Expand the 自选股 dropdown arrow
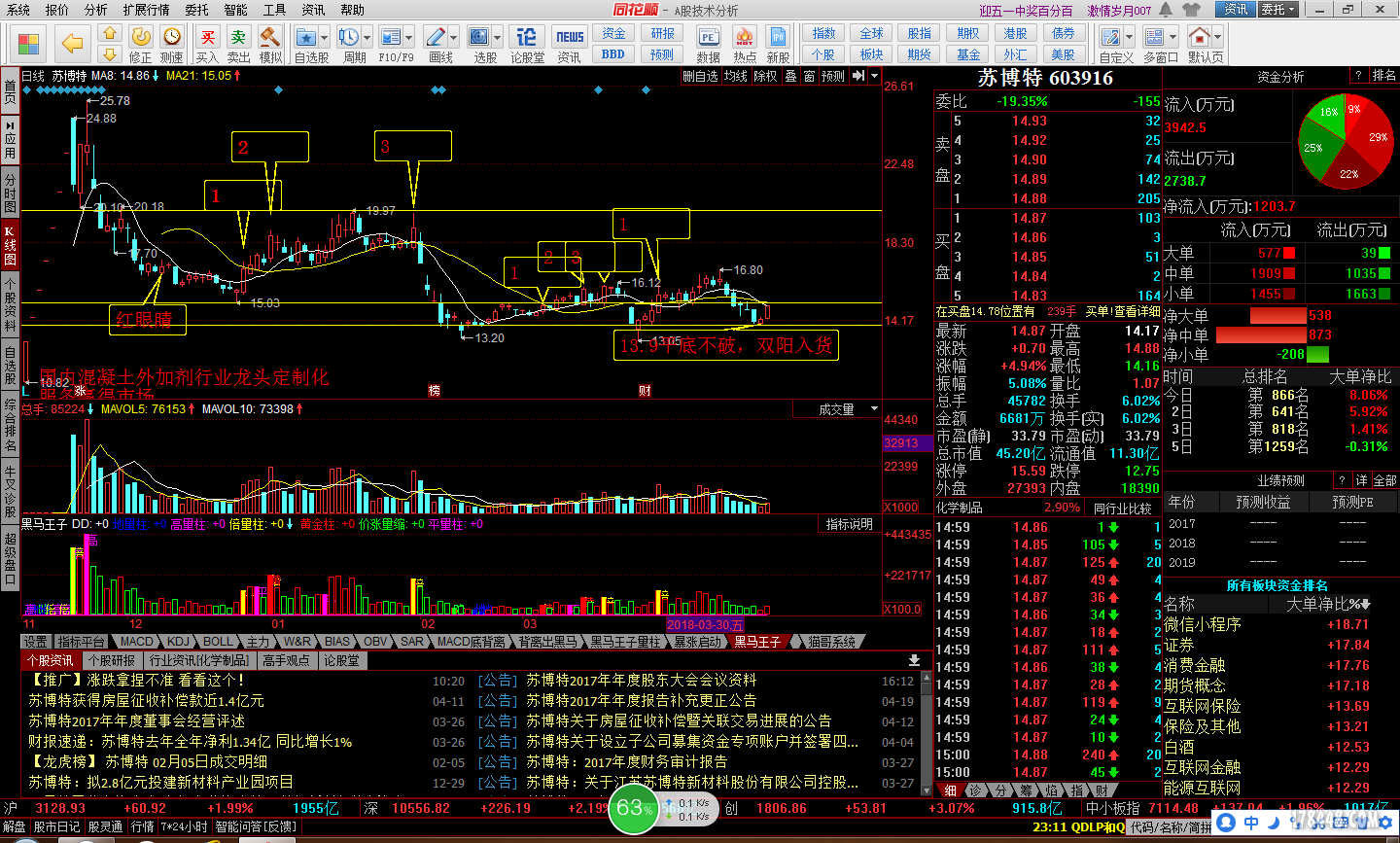Image resolution: width=1400 pixels, height=843 pixels. [x=325, y=38]
